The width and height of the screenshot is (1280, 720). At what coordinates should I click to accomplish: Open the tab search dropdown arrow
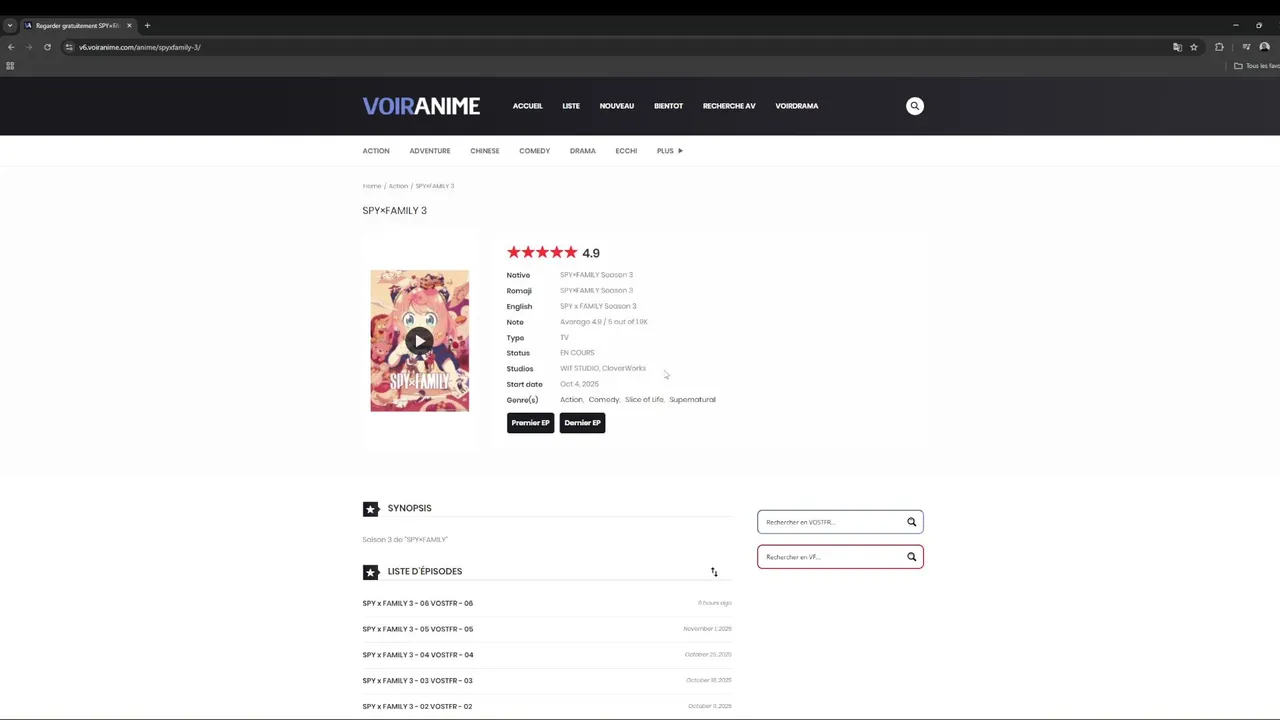pyautogui.click(x=10, y=25)
